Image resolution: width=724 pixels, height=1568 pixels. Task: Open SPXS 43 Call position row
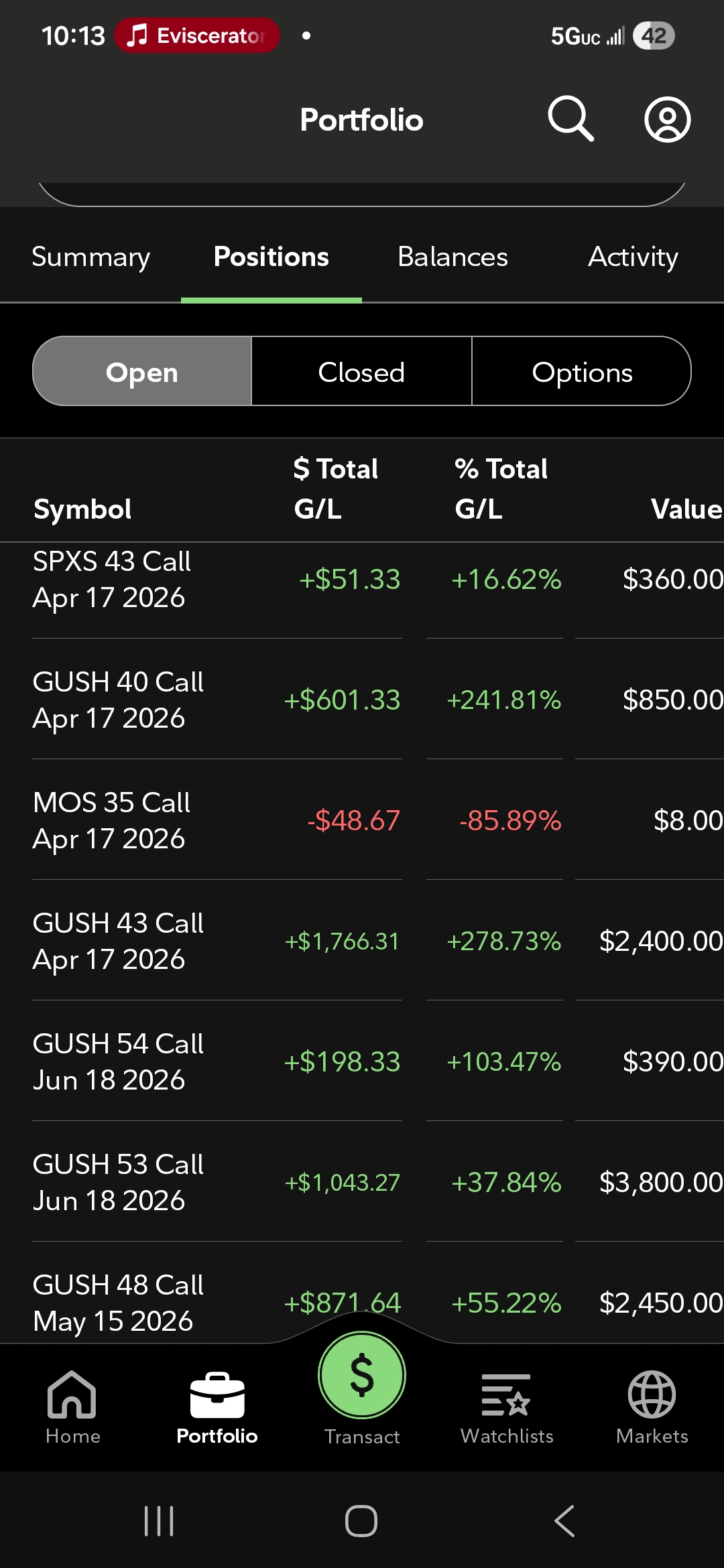click(x=112, y=580)
